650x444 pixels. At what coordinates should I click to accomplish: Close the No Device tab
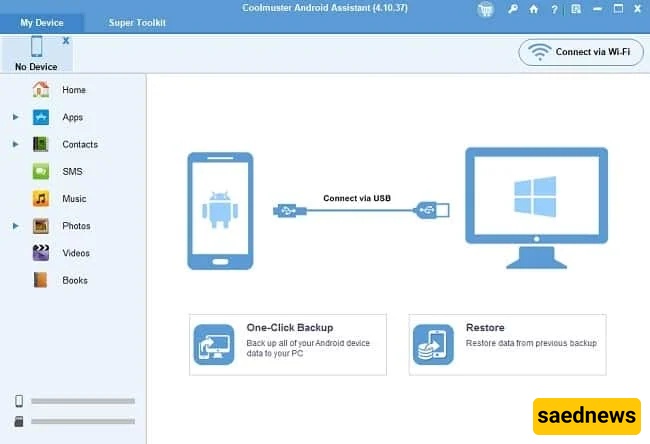(x=65, y=41)
